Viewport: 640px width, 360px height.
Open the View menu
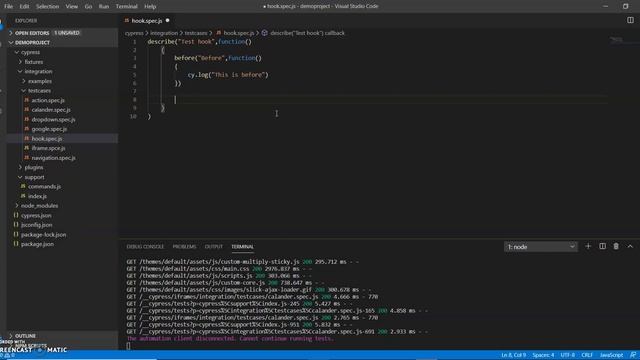(71, 6)
